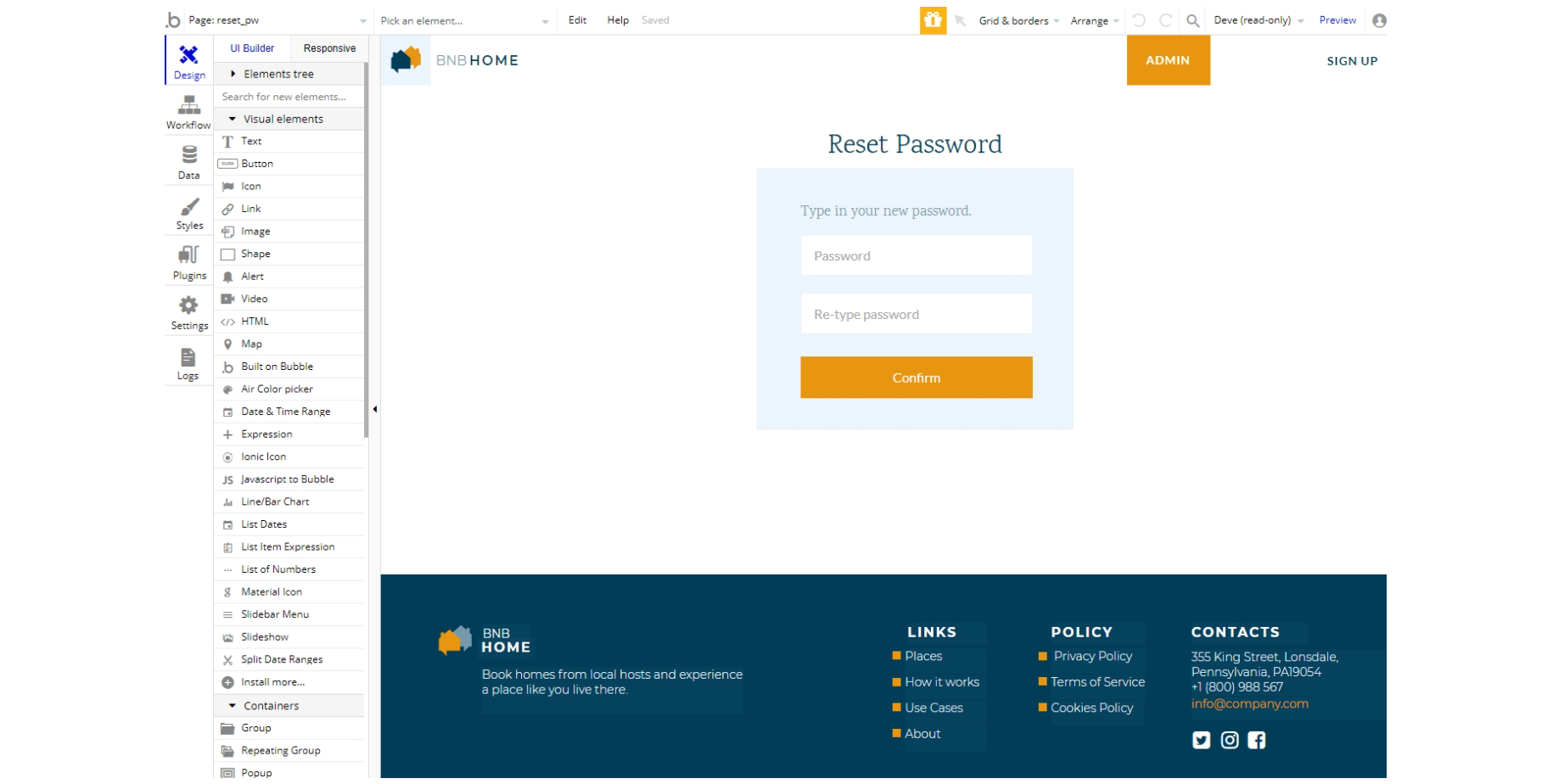Screen dimensions: 1553x784
Task: Open the Pick an element dropdown
Action: click(x=464, y=20)
